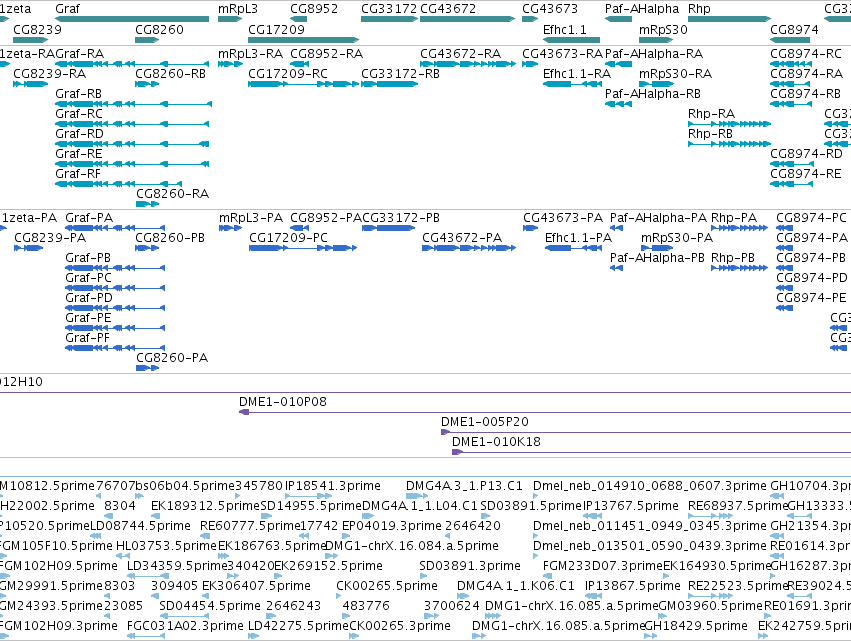Select the mRpL3-PA protein label
Viewport: 851px width, 641px height.
251,218
